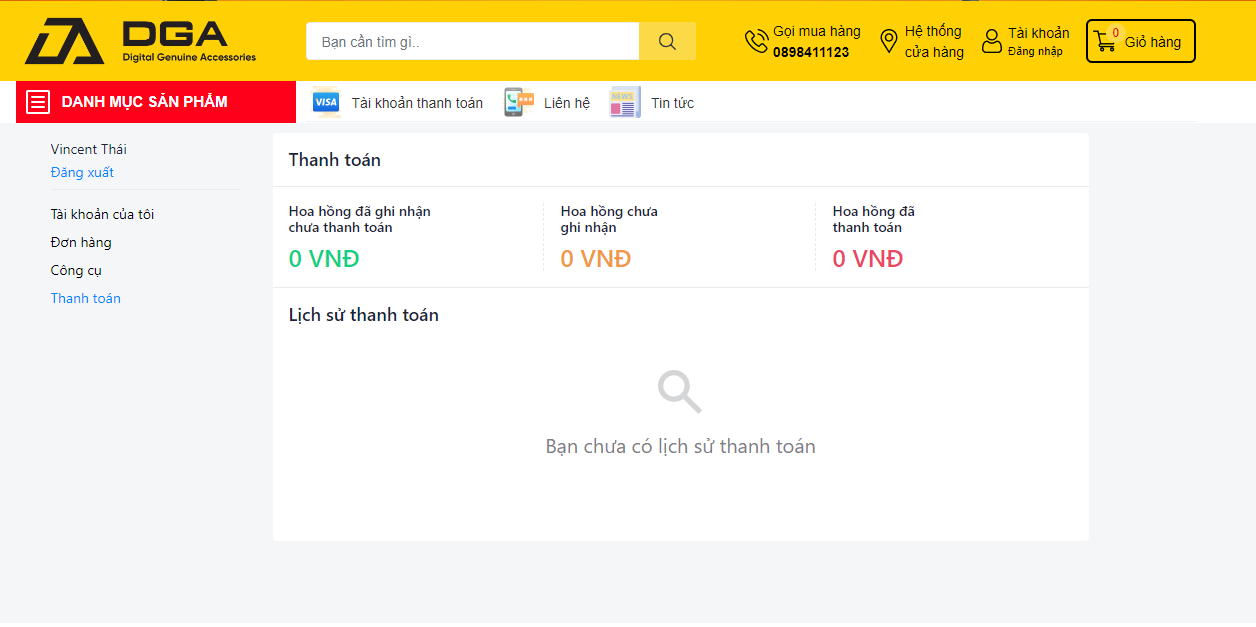Click the magnifier search button

(667, 42)
